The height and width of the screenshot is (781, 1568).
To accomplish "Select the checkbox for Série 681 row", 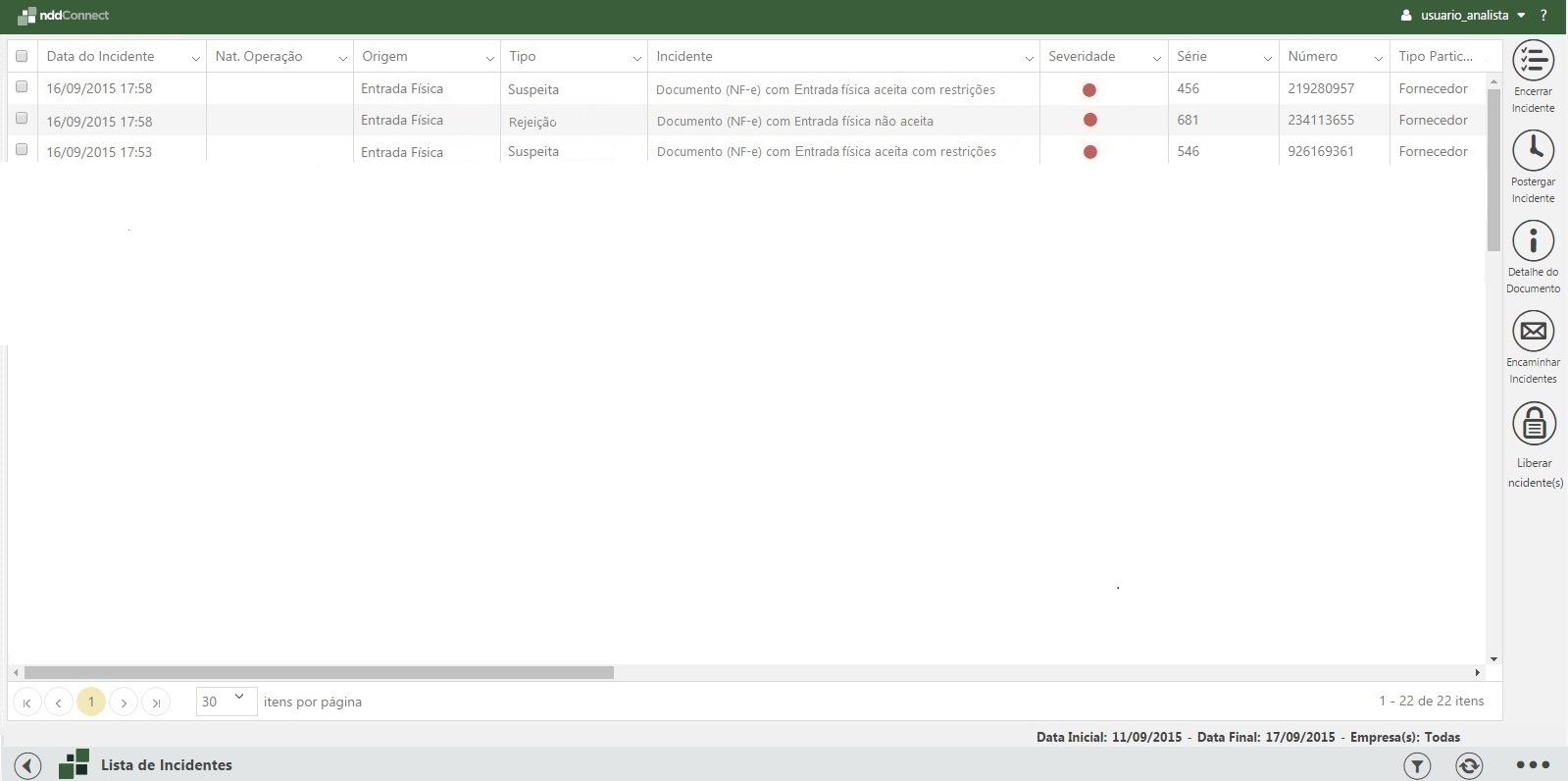I will click(22, 119).
